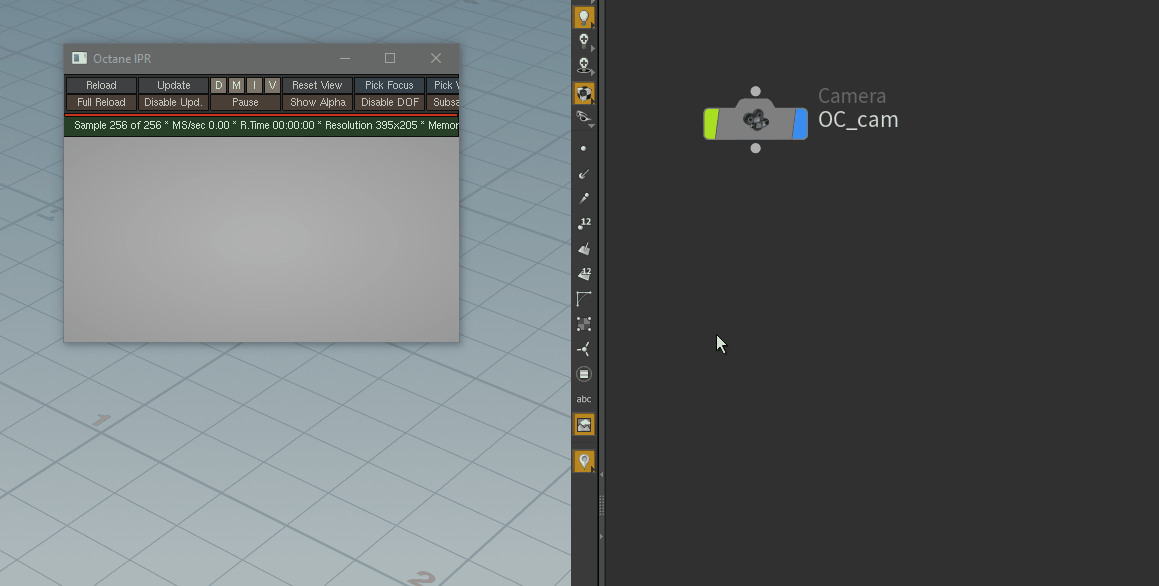Screen dimensions: 1159x586
Task: Click the Disable DOF button
Action: tap(389, 102)
